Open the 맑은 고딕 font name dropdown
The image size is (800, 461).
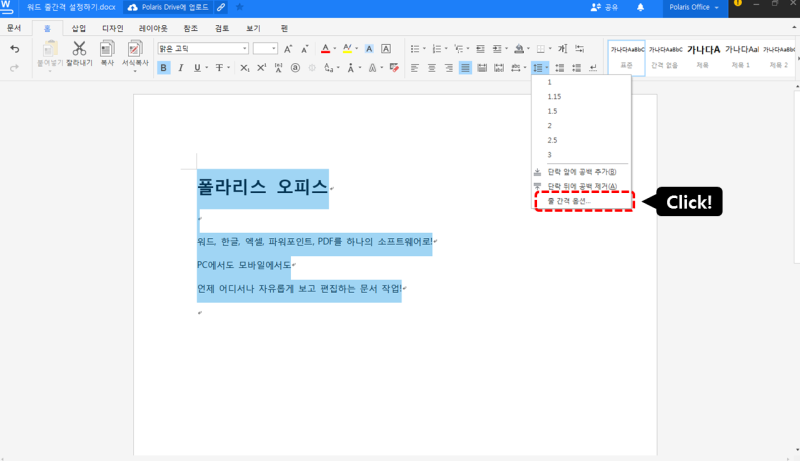(245, 49)
